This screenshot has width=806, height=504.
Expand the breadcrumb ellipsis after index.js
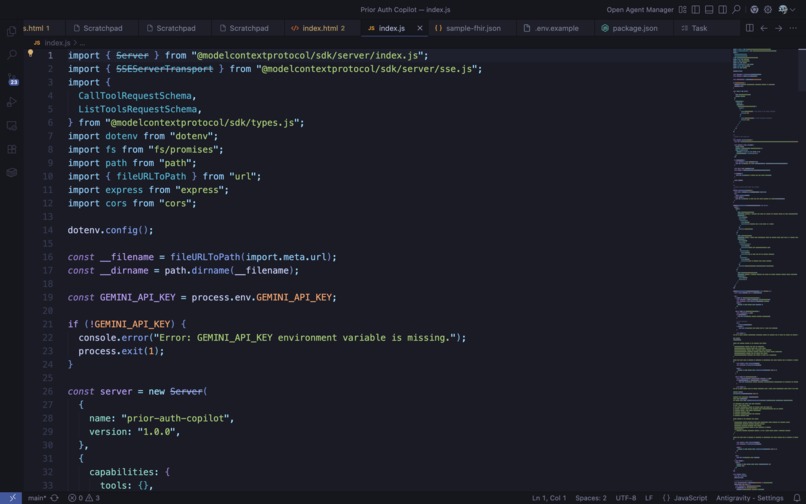point(82,43)
